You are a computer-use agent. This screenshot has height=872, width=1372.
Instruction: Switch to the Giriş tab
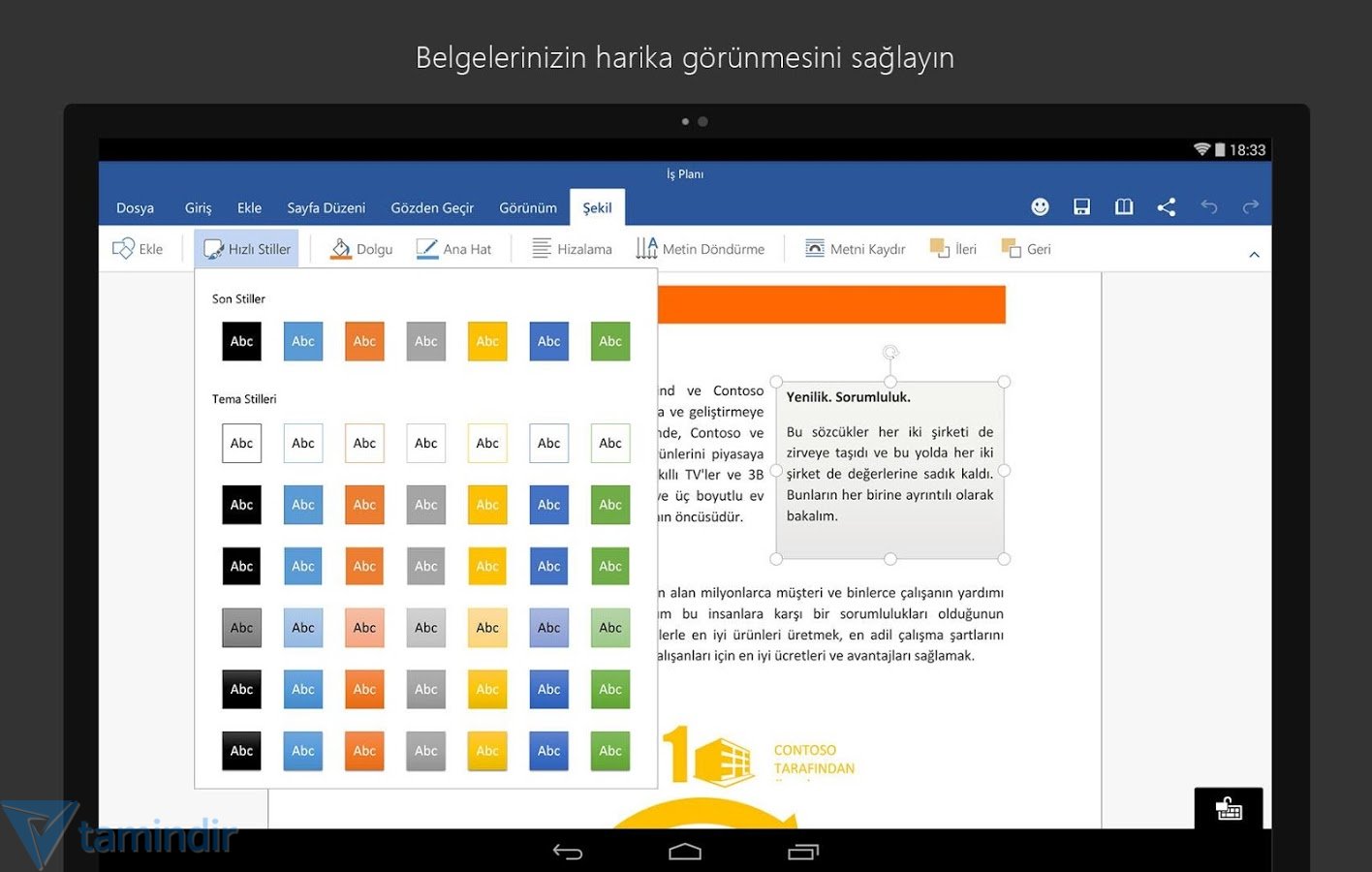(x=197, y=207)
